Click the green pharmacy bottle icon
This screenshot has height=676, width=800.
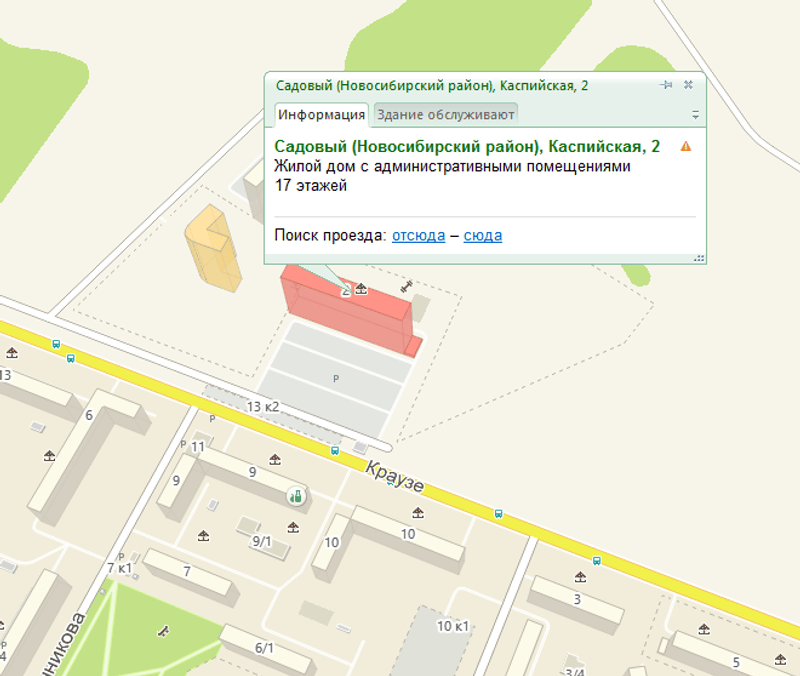[296, 495]
